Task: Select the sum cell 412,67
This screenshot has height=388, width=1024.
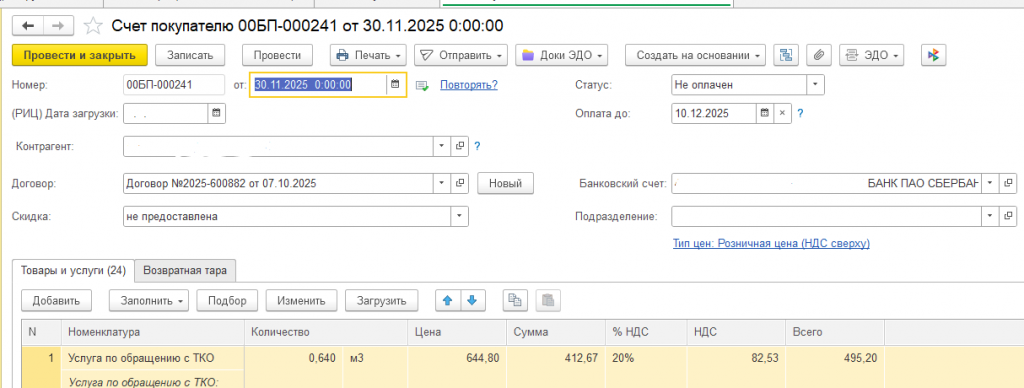Action: [x=556, y=358]
